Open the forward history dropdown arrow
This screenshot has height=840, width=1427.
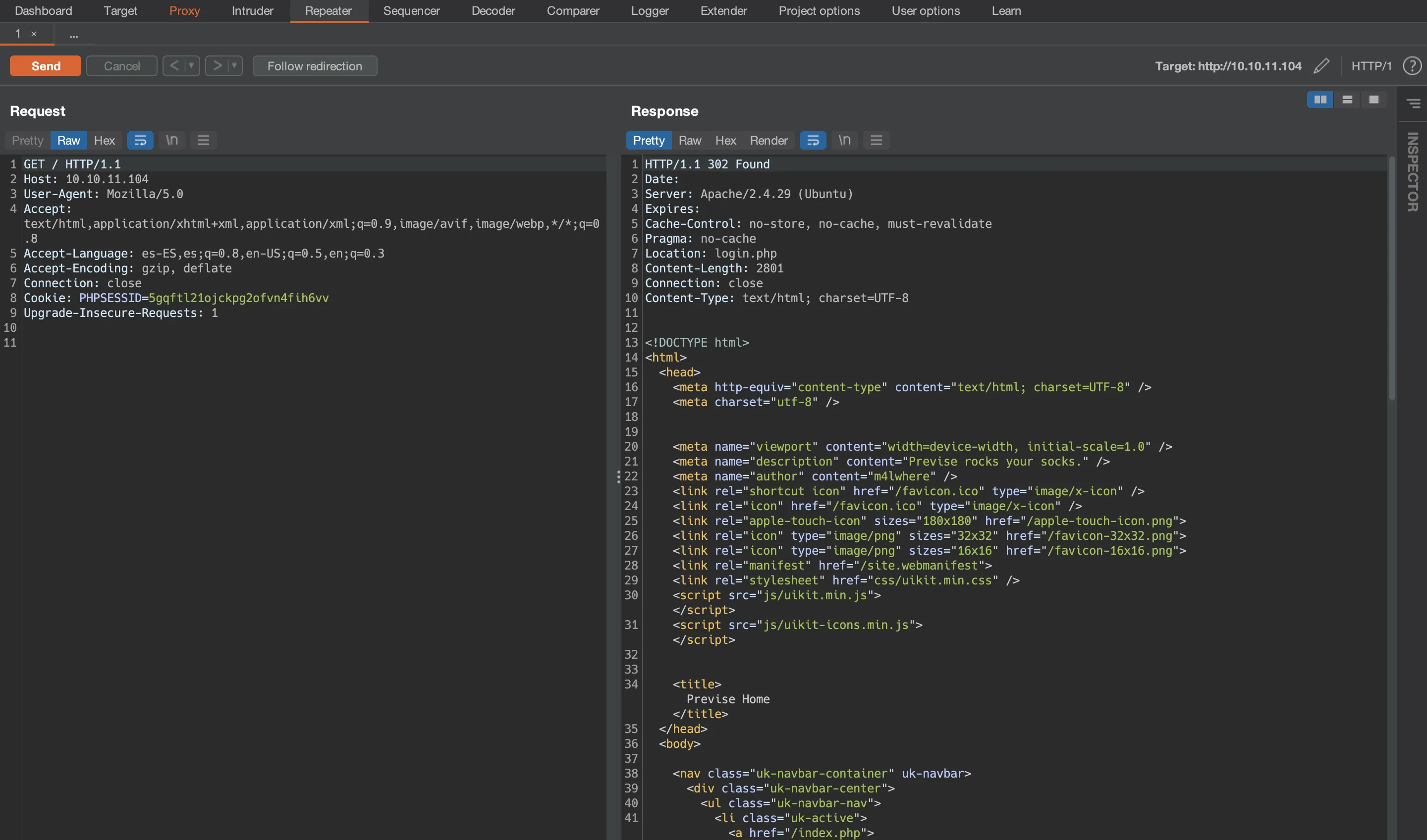pyautogui.click(x=234, y=66)
